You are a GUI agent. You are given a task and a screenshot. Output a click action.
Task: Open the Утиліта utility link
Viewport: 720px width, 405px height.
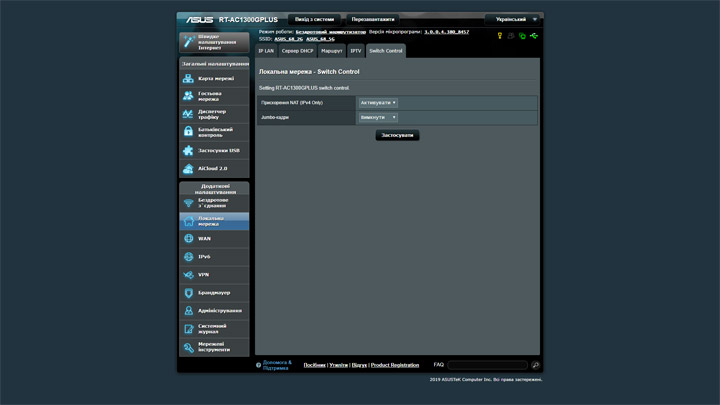coord(338,365)
